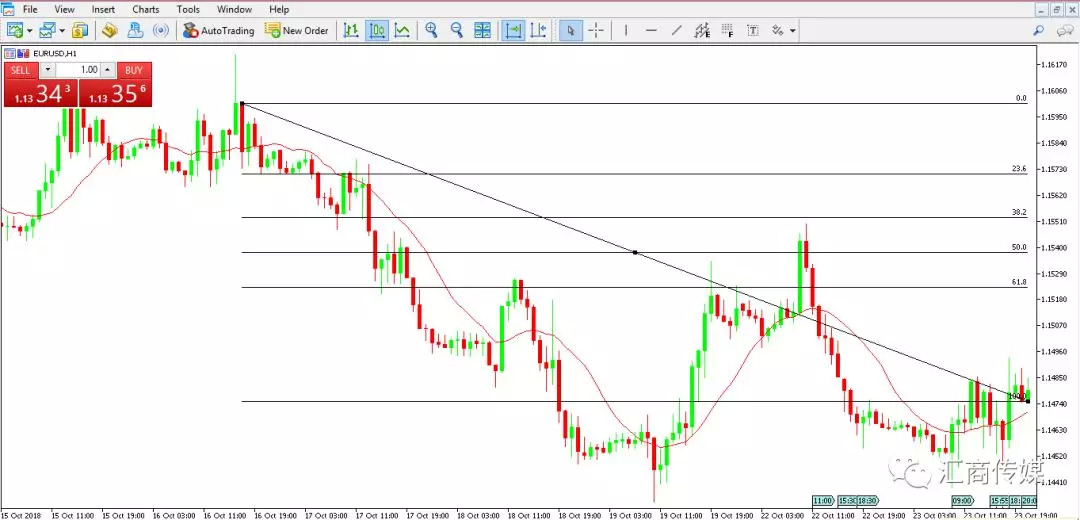
Task: Select the trendline start handle at 0.0 level
Action: (242, 103)
